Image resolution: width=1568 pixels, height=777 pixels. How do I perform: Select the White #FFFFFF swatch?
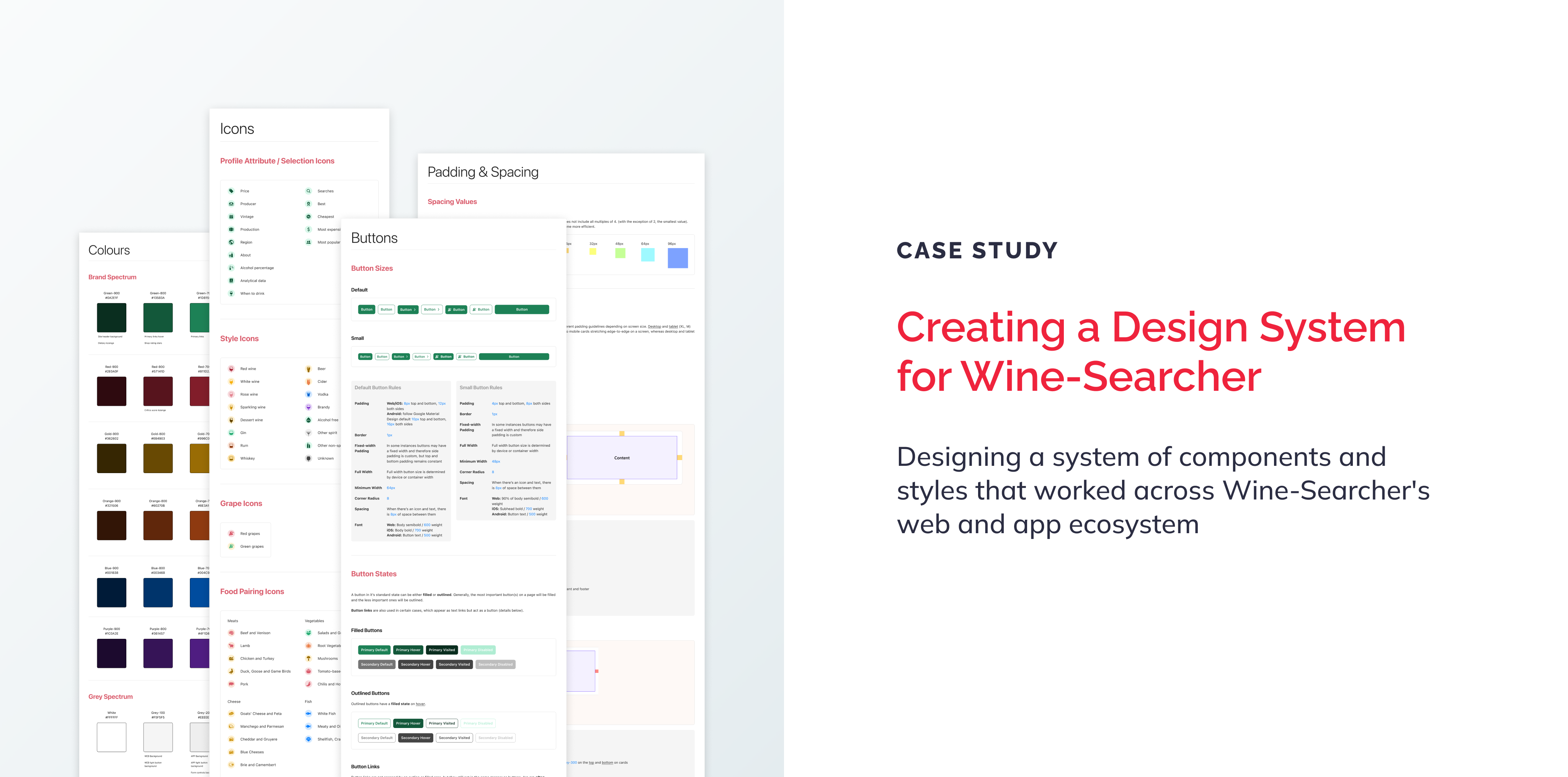coord(111,738)
